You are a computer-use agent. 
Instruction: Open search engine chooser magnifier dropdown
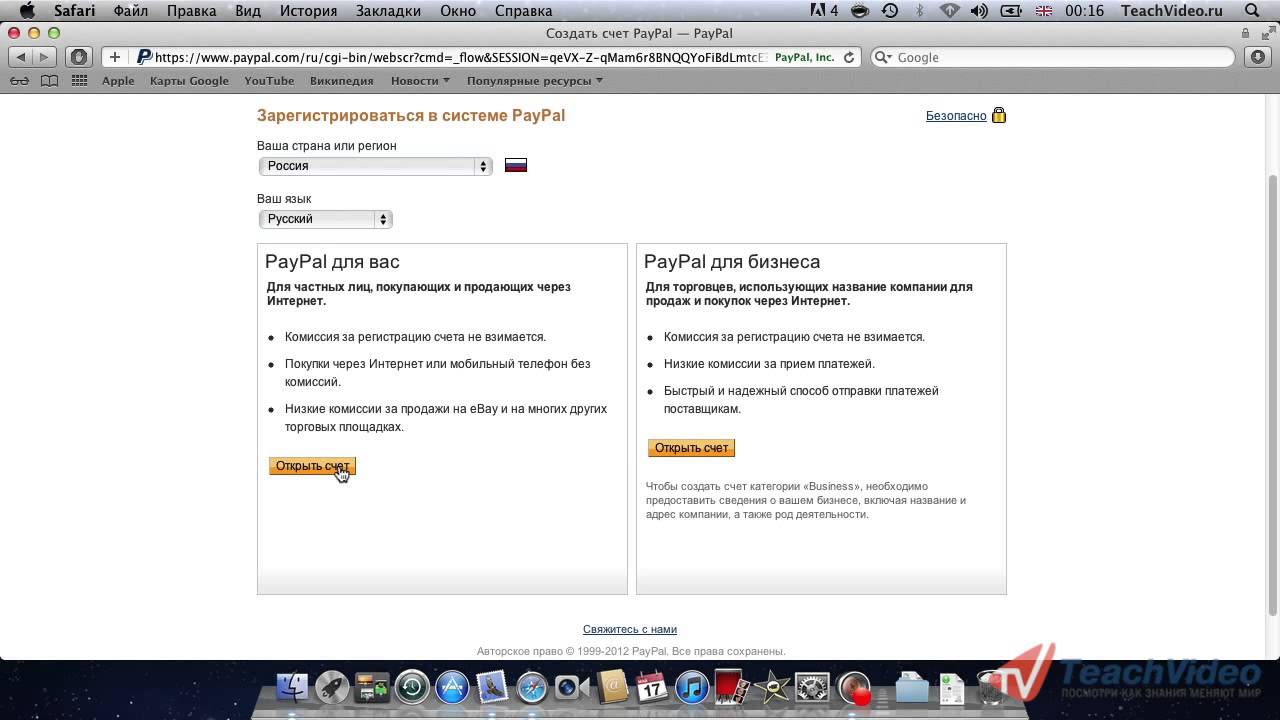pyautogui.click(x=884, y=58)
